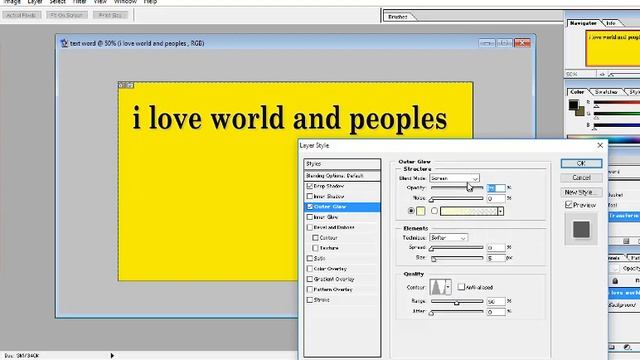Click the Noise slider handle
The height and width of the screenshot is (360, 640).
(431, 200)
